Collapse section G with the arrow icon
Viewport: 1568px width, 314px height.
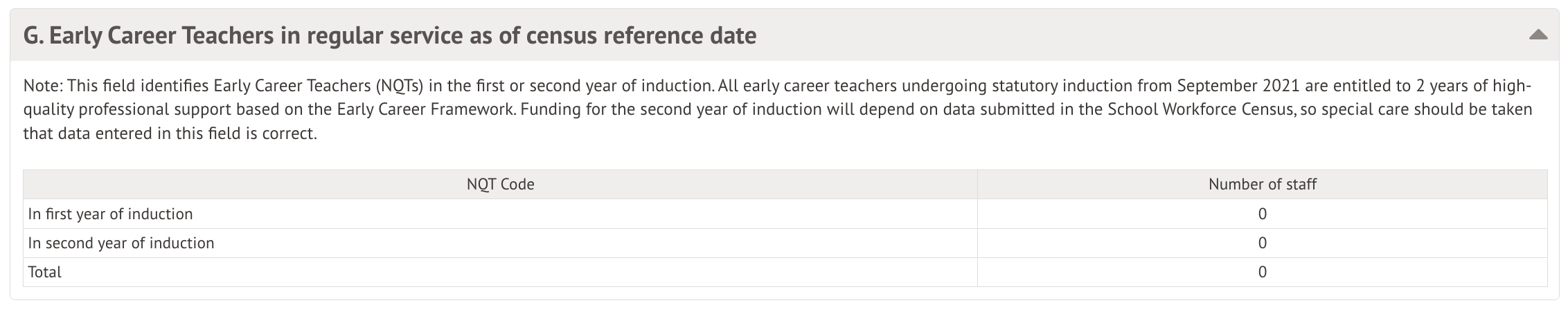pos(1538,35)
